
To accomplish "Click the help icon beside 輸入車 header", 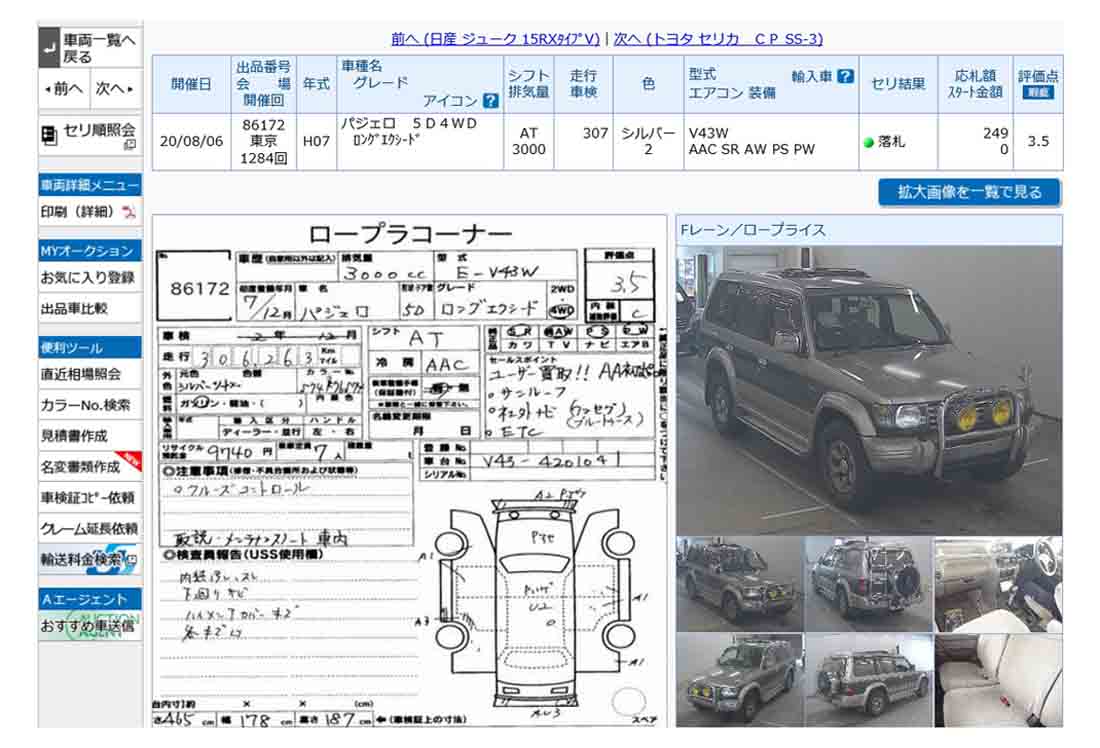I will click(846, 76).
